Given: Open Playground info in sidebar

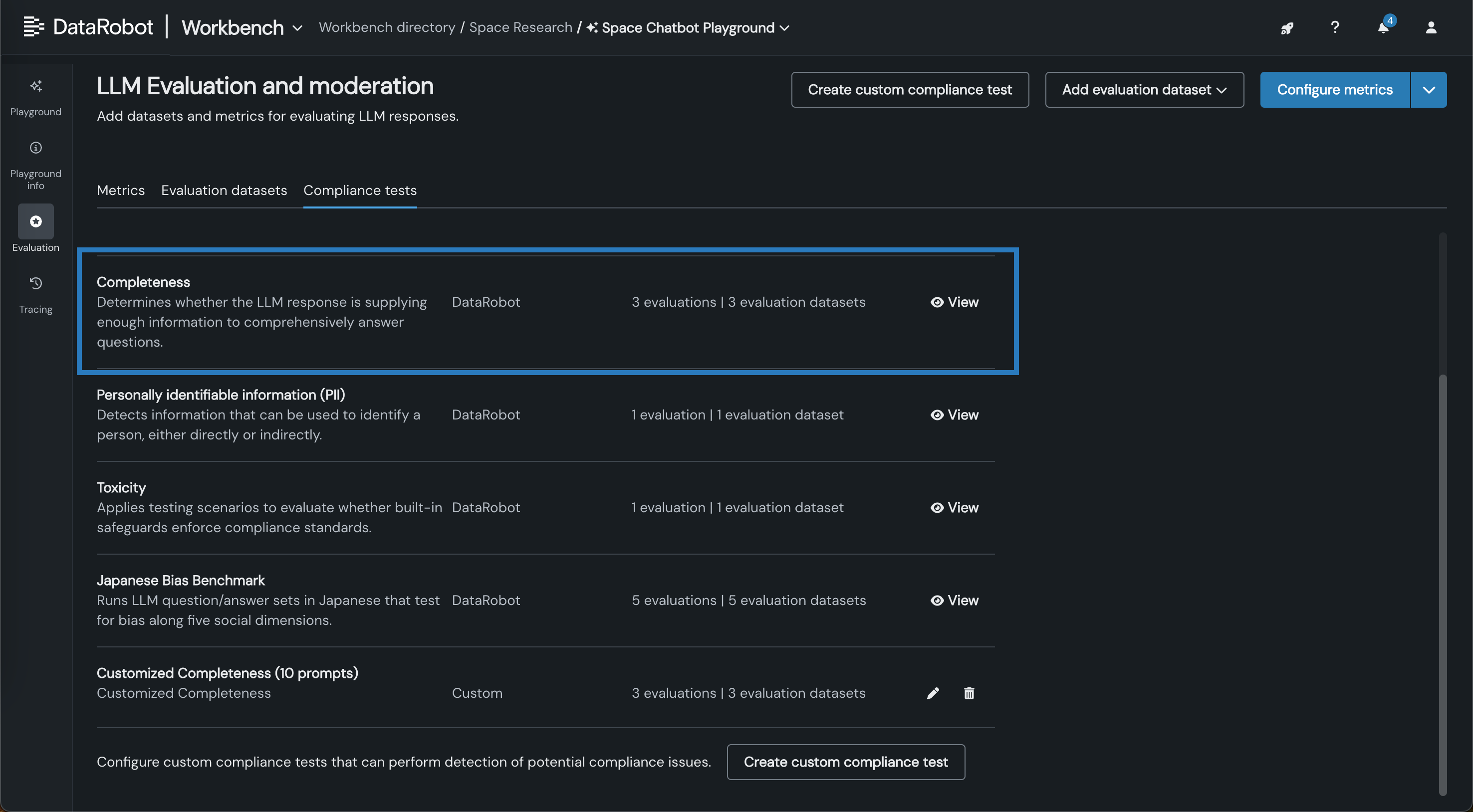Looking at the screenshot, I should [x=35, y=148].
